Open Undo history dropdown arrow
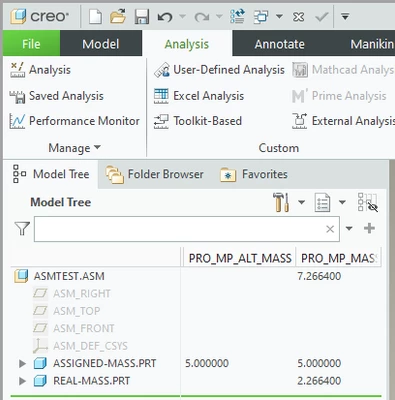Screen dimensions: 395x400 point(182,16)
